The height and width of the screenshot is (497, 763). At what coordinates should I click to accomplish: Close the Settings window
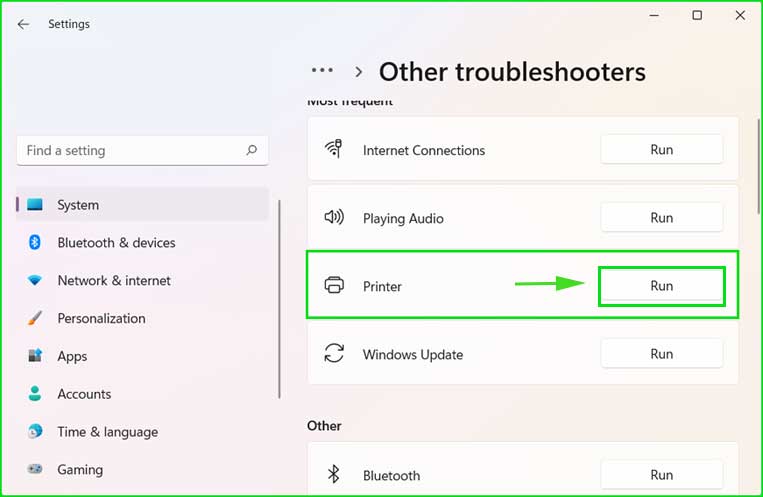click(740, 16)
